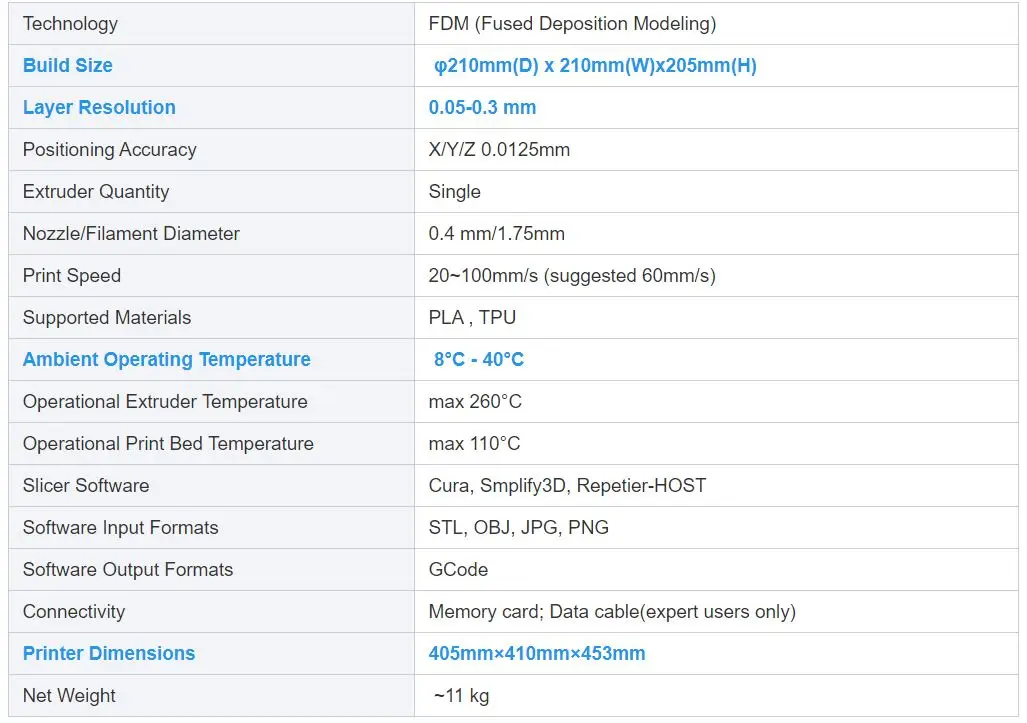Click the 405mm×410mm×453mm dimensions value
The height and width of the screenshot is (723, 1027).
pos(537,654)
